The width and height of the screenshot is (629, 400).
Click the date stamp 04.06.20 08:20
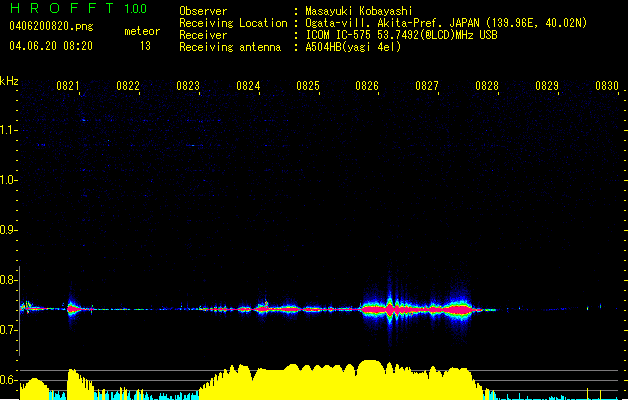pyautogui.click(x=51, y=46)
